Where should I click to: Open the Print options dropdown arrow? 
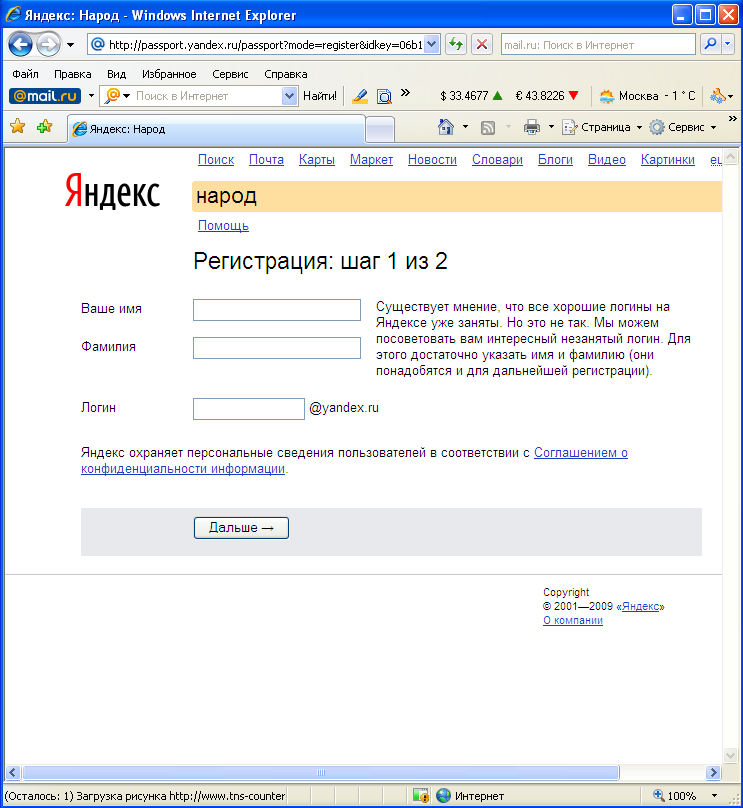[551, 127]
